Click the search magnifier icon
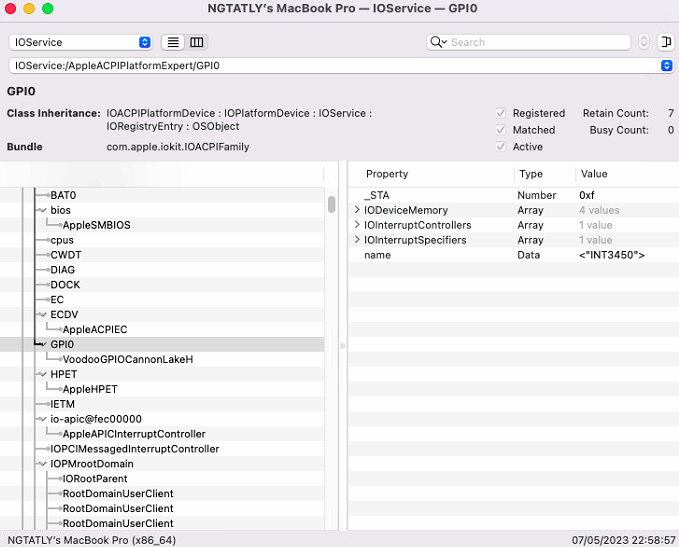679x547 pixels. pos(437,42)
